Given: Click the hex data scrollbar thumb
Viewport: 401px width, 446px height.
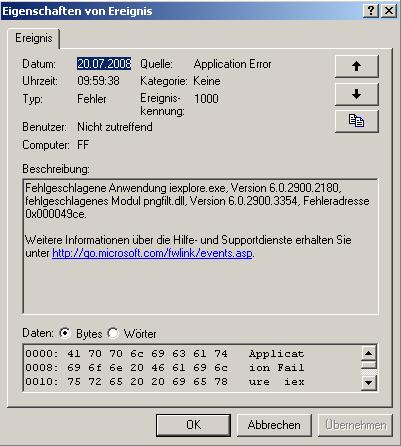Looking at the screenshot, I should [x=368, y=365].
